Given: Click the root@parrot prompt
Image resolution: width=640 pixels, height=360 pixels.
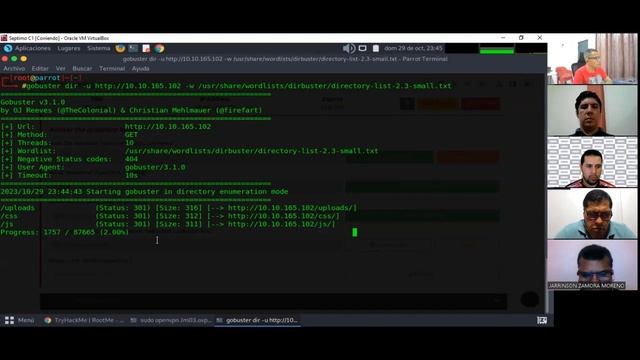Looking at the screenshot, I should click(x=37, y=78).
